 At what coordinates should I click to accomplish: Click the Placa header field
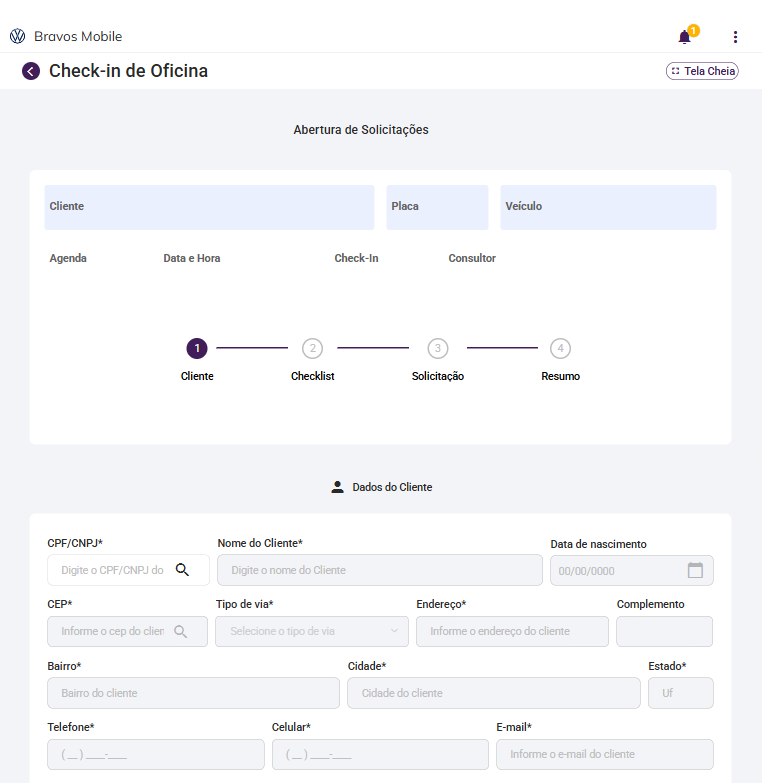coord(437,207)
